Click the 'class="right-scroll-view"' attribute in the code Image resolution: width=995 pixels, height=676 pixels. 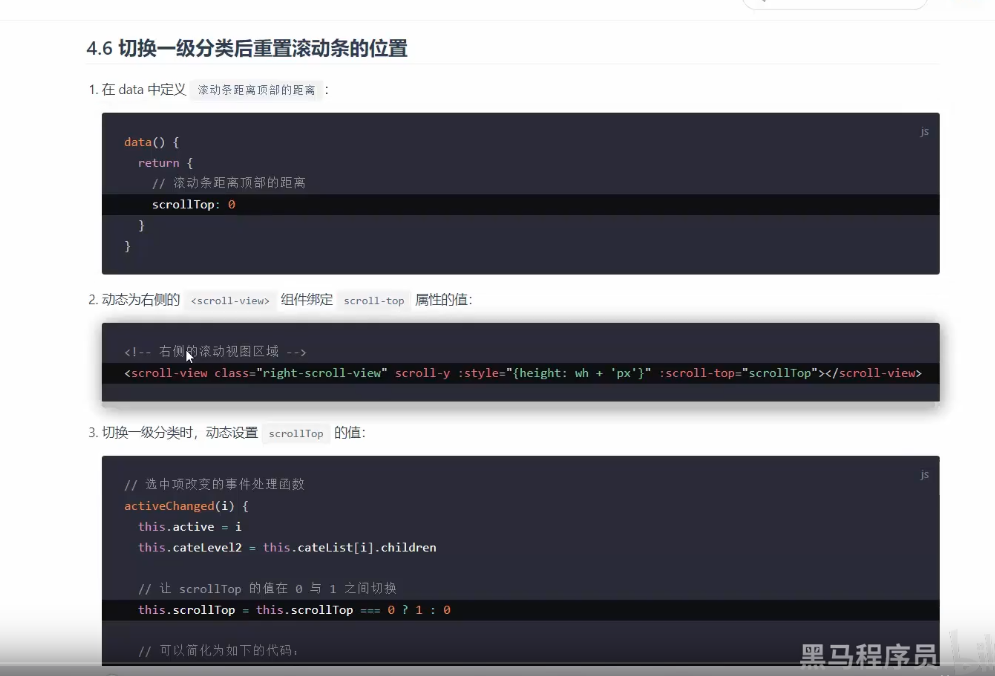coord(301,373)
